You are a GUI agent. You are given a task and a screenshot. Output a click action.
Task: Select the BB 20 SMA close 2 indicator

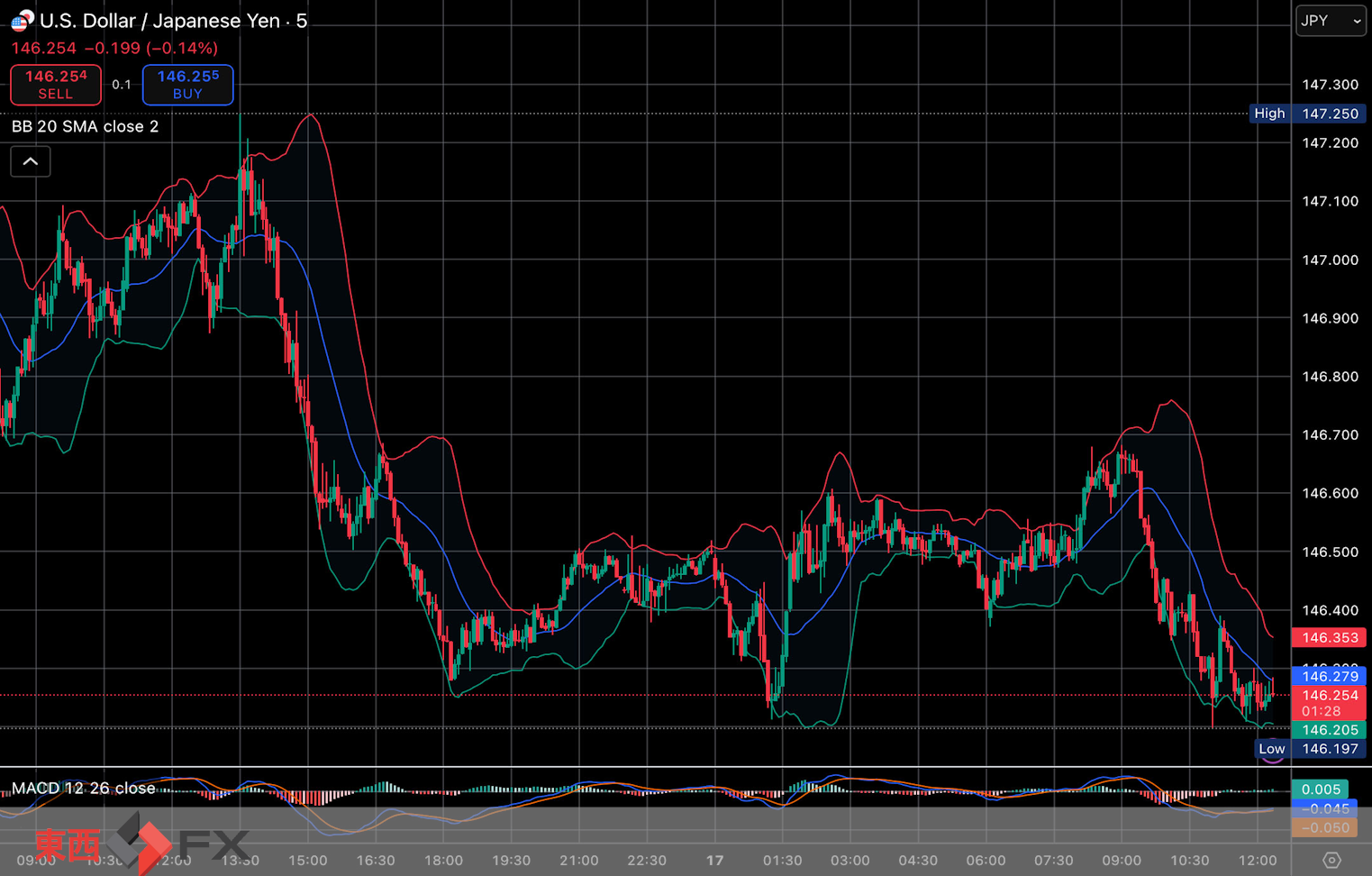click(86, 127)
